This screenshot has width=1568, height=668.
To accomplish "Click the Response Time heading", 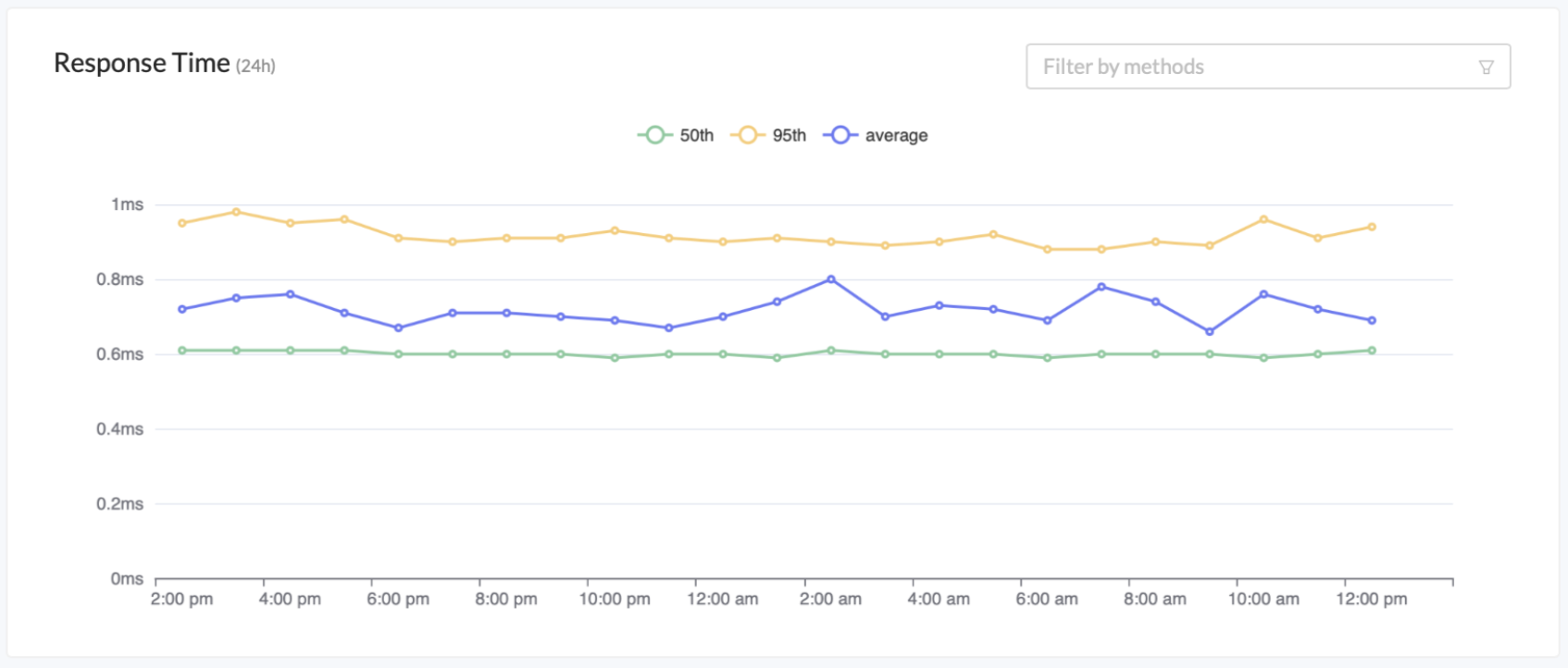I will pos(142,63).
